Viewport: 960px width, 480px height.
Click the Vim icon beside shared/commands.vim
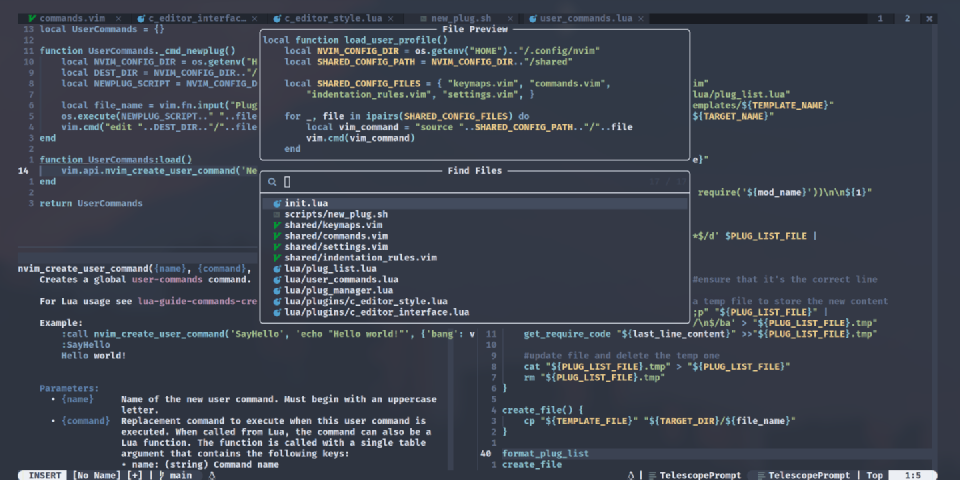277,236
